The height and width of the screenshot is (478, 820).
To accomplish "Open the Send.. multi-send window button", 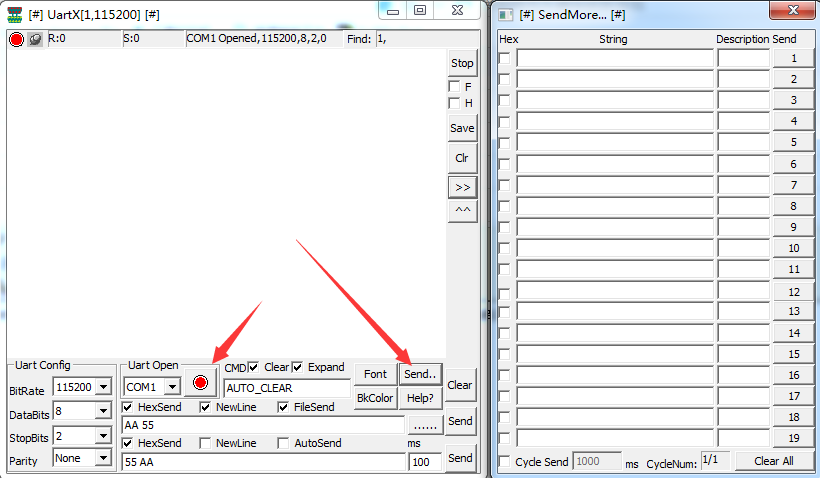I will coord(420,374).
